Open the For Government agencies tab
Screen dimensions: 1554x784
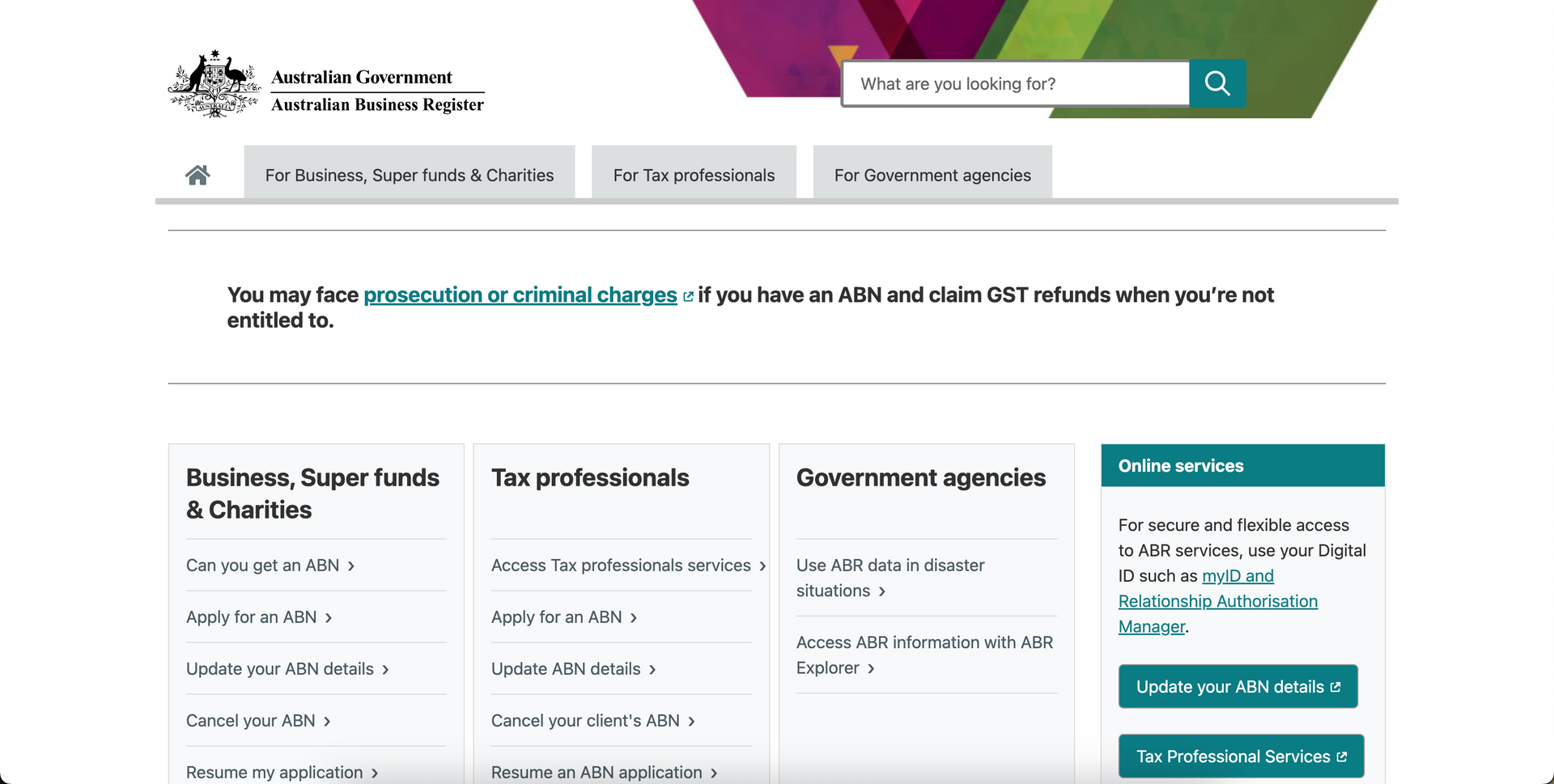(932, 172)
